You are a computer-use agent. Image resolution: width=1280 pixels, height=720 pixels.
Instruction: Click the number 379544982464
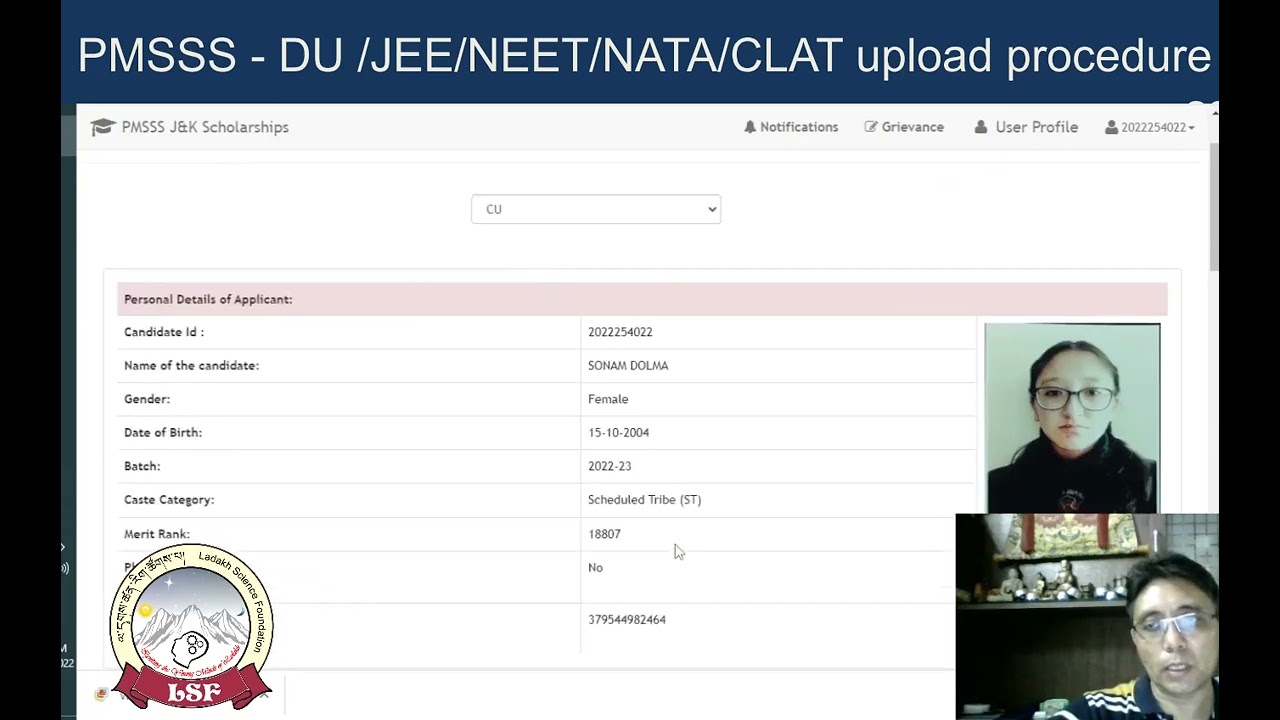pos(627,620)
